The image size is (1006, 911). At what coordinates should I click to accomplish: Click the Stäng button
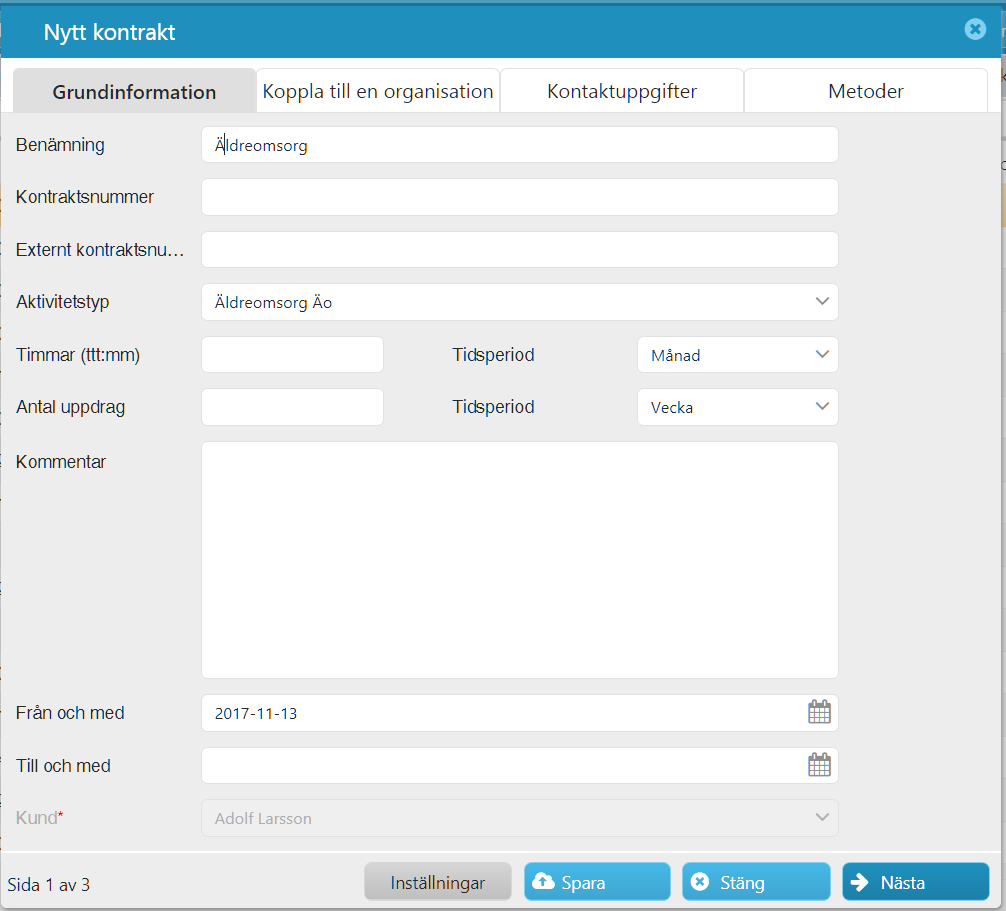tap(756, 882)
